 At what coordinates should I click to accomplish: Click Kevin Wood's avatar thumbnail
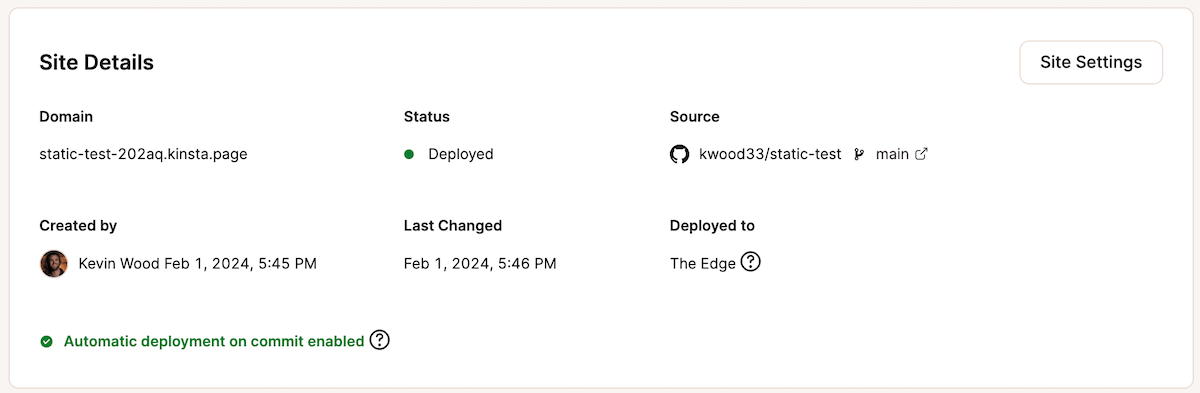pyautogui.click(x=53, y=264)
